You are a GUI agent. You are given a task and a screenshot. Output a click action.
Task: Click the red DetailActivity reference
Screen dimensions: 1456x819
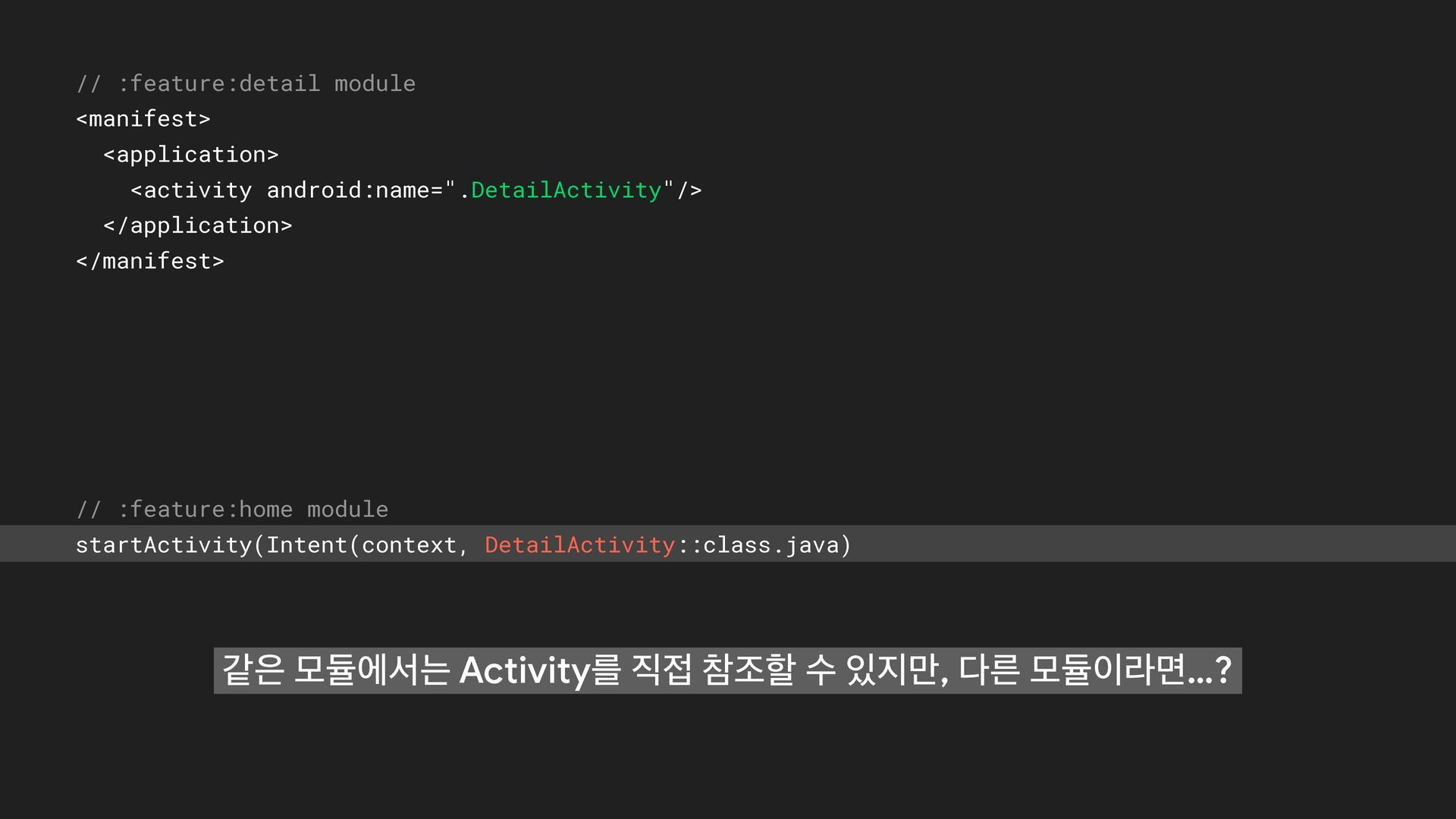pos(579,545)
